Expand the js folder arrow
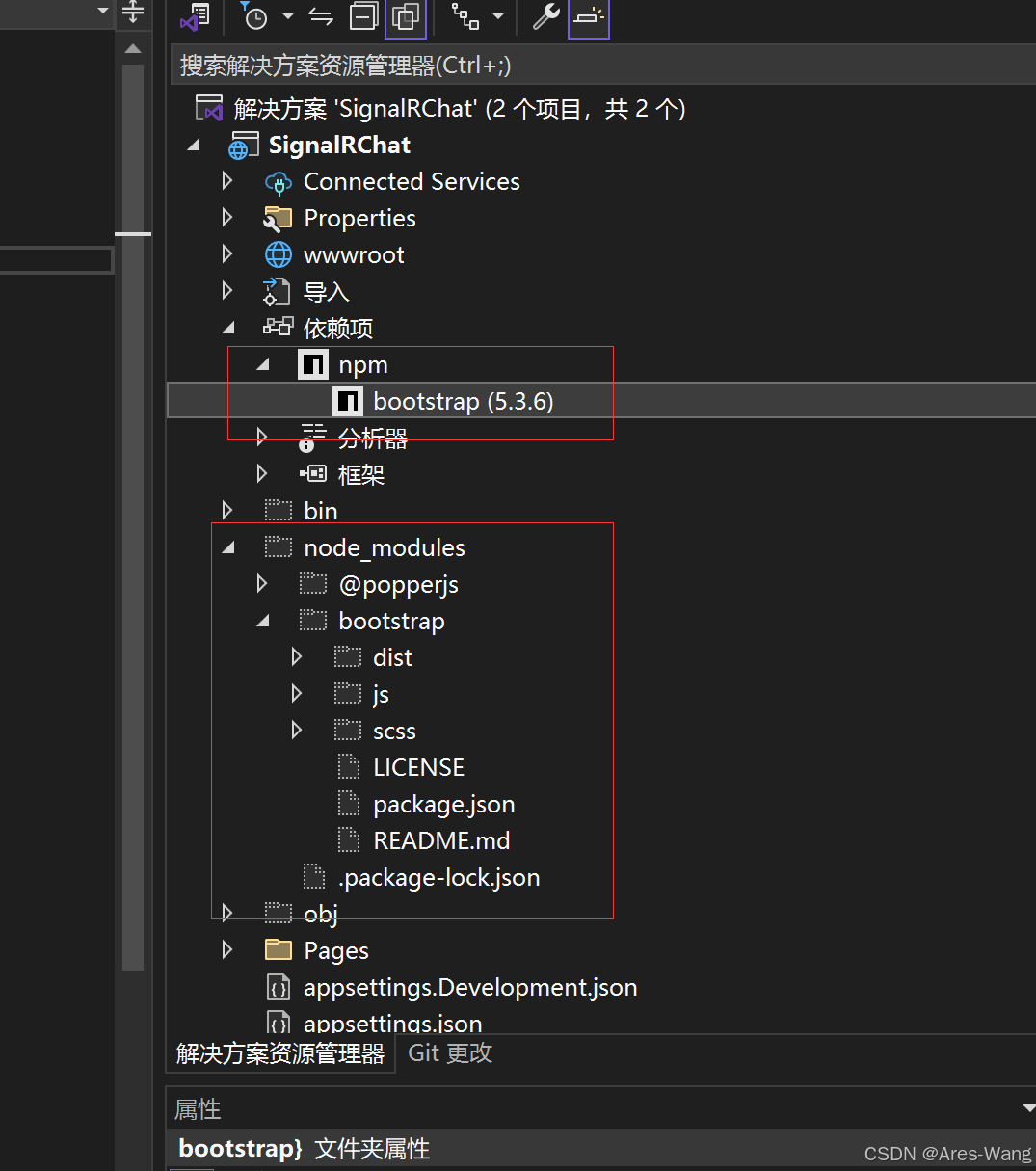The height and width of the screenshot is (1171, 1036). pyautogui.click(x=297, y=694)
